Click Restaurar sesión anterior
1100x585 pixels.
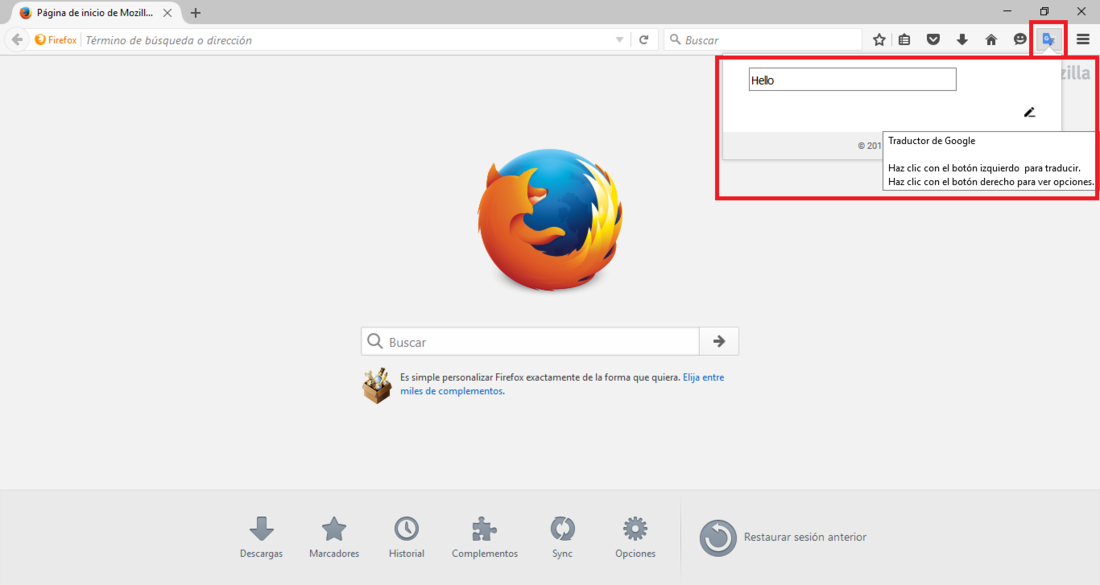[x=783, y=537]
